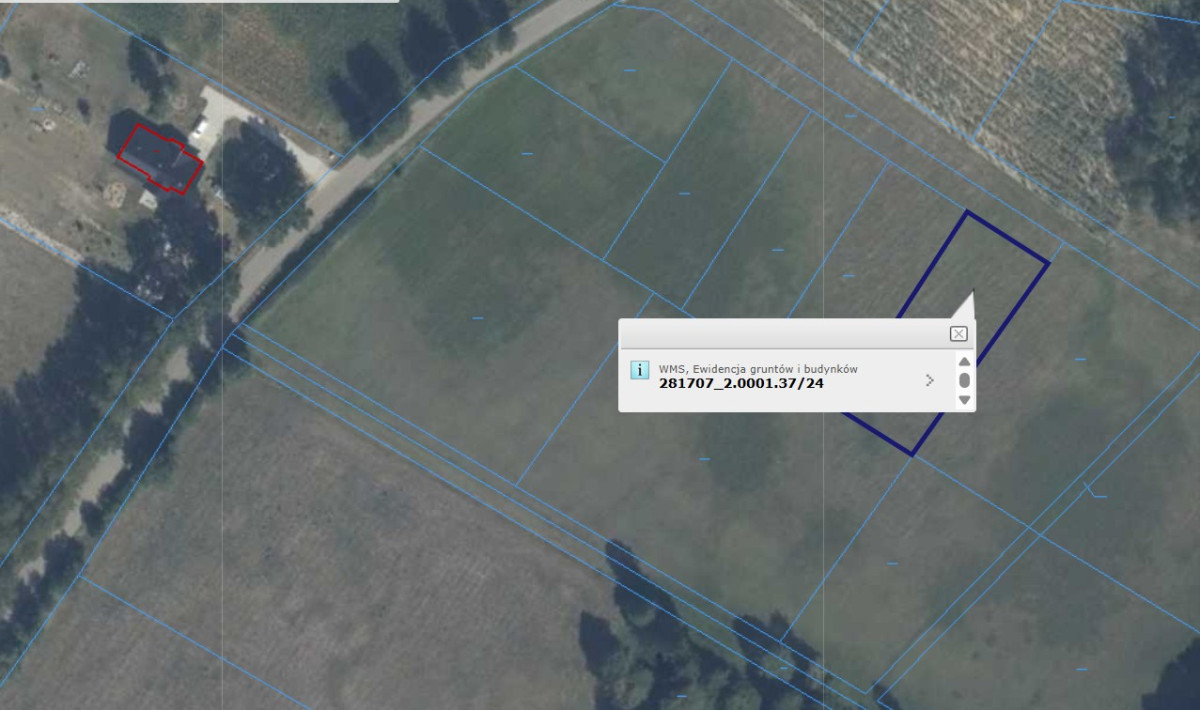
Task: Click the popup's empty gray header bar
Action: (780, 334)
